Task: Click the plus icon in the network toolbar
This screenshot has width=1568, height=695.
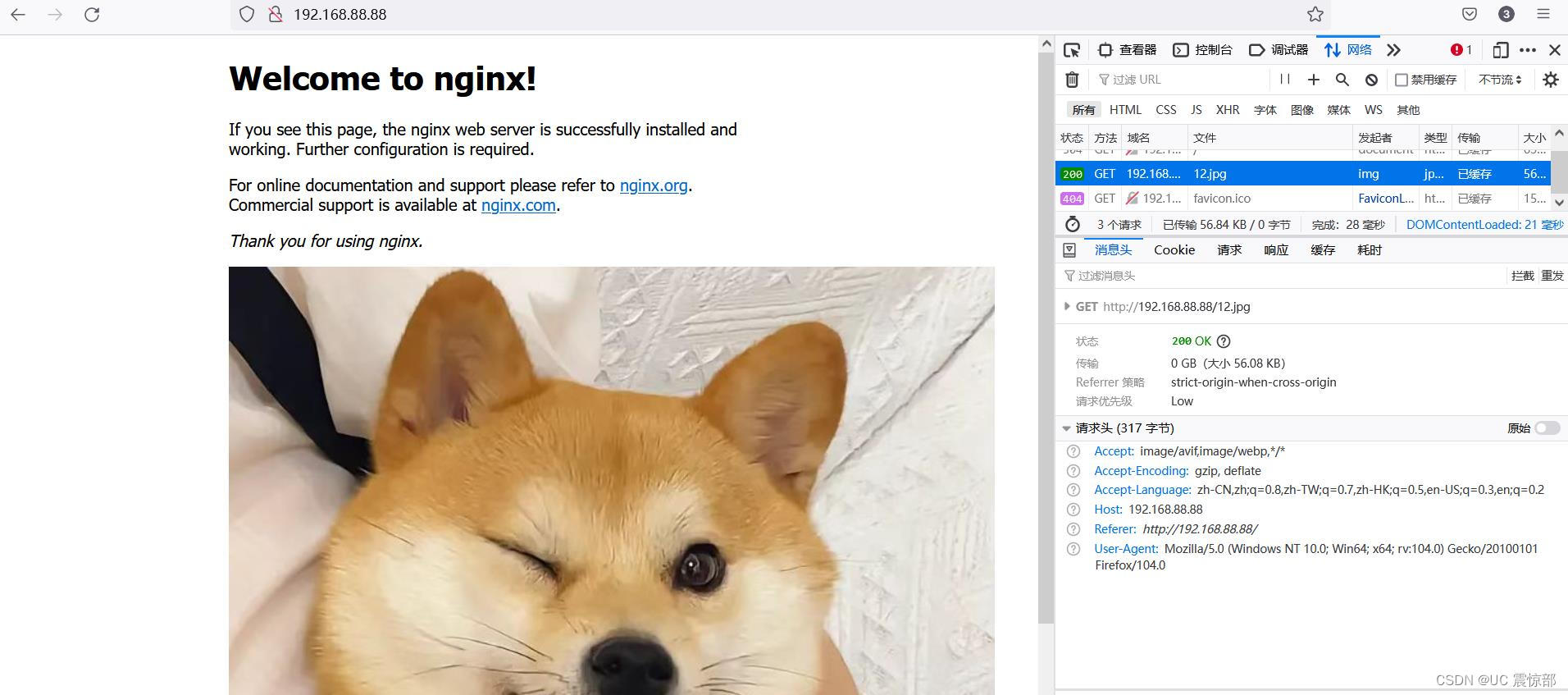Action: [x=1314, y=80]
